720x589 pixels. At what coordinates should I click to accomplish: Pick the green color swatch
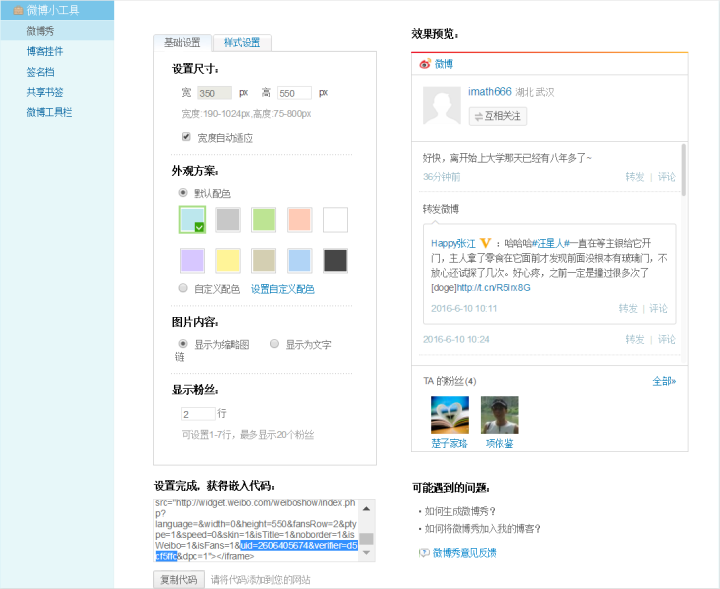264,220
